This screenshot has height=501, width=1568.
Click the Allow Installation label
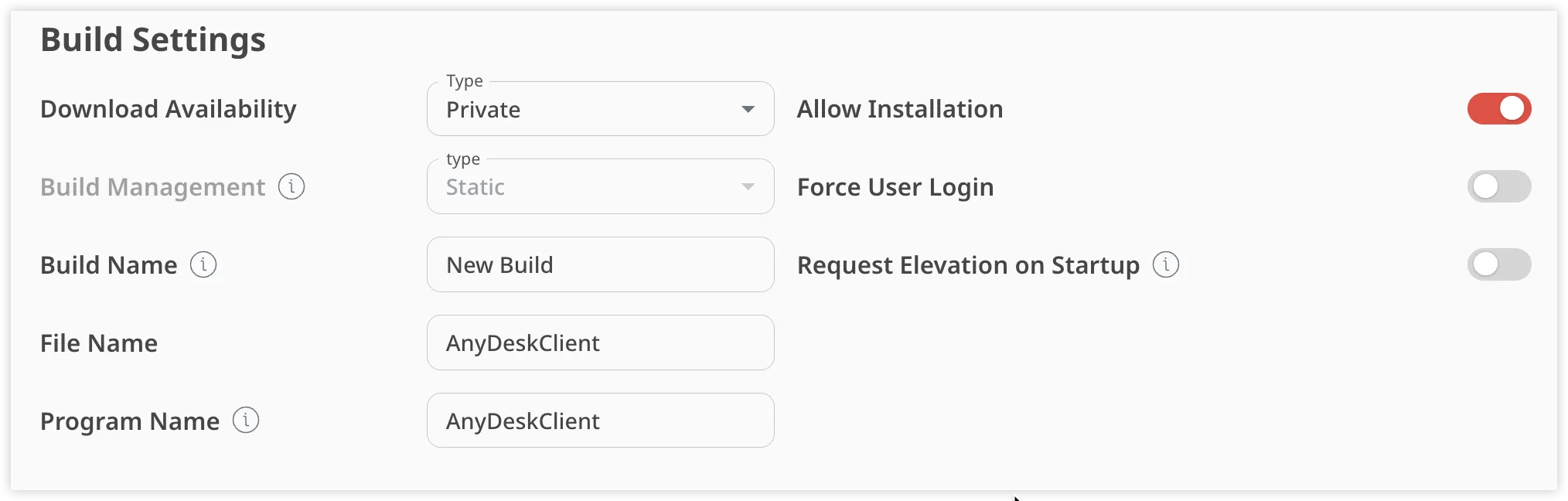pyautogui.click(x=899, y=109)
